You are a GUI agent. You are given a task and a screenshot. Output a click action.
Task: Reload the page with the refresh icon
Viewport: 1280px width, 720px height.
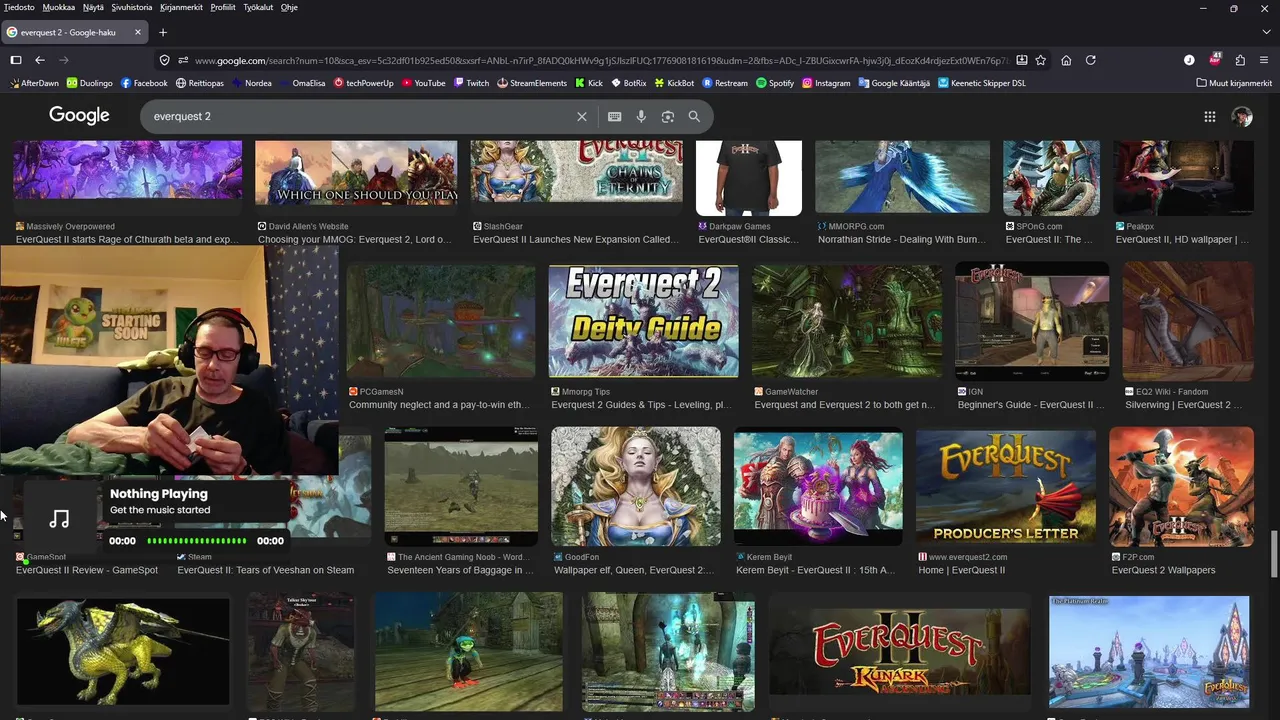click(x=1091, y=60)
